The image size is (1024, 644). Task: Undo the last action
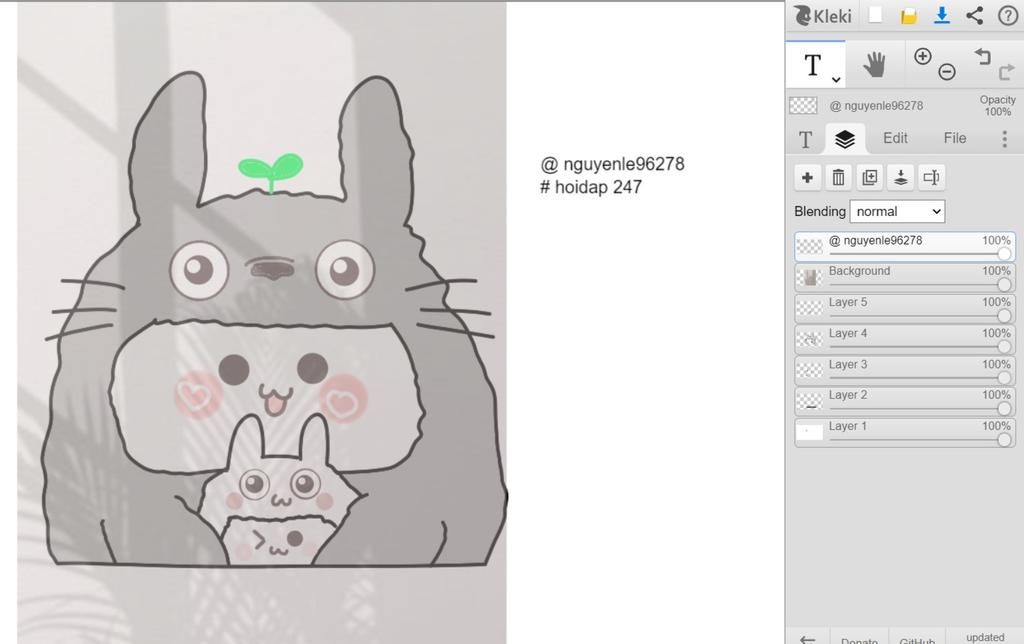(983, 56)
